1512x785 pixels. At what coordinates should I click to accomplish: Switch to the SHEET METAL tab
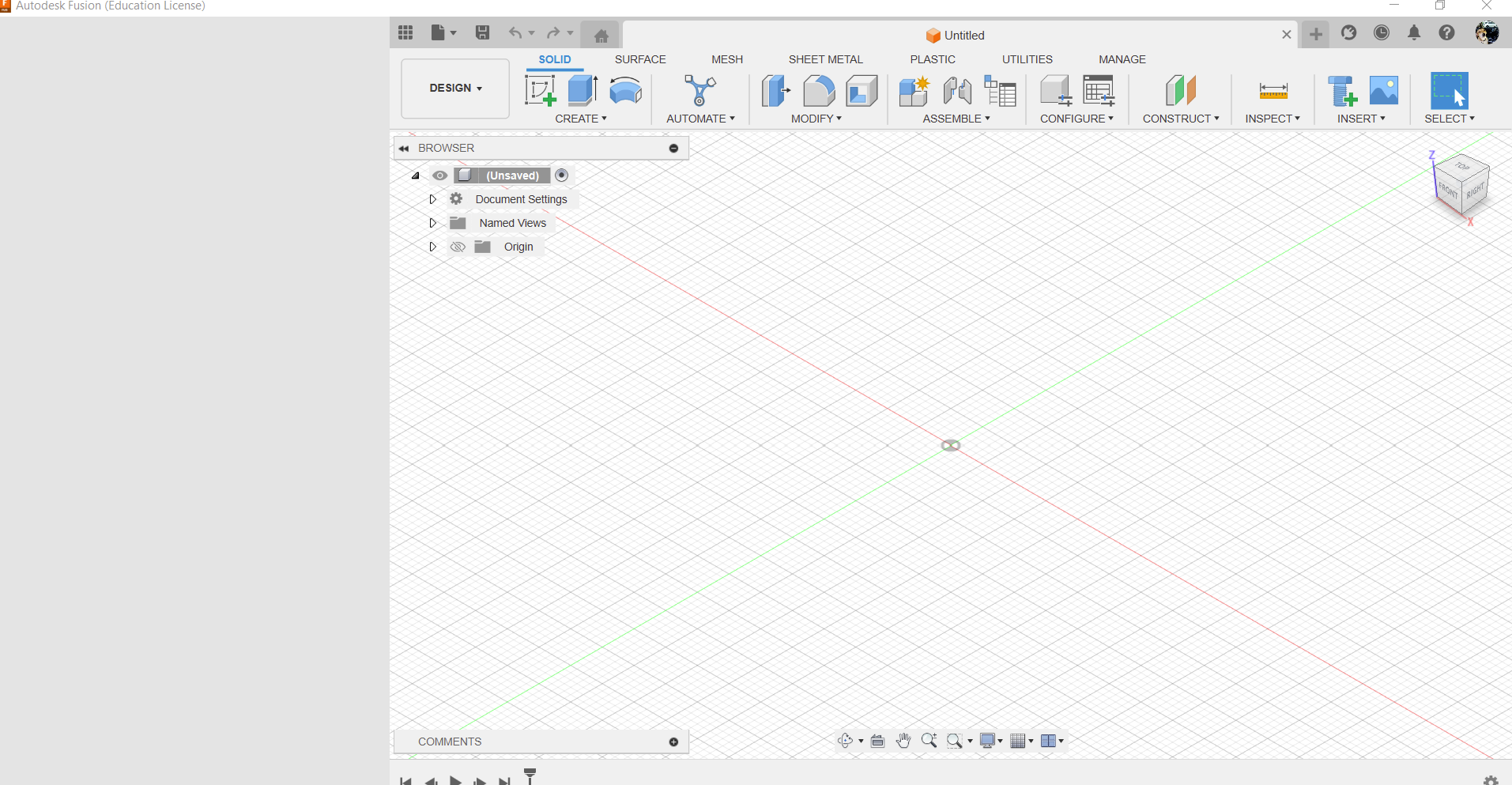(825, 58)
